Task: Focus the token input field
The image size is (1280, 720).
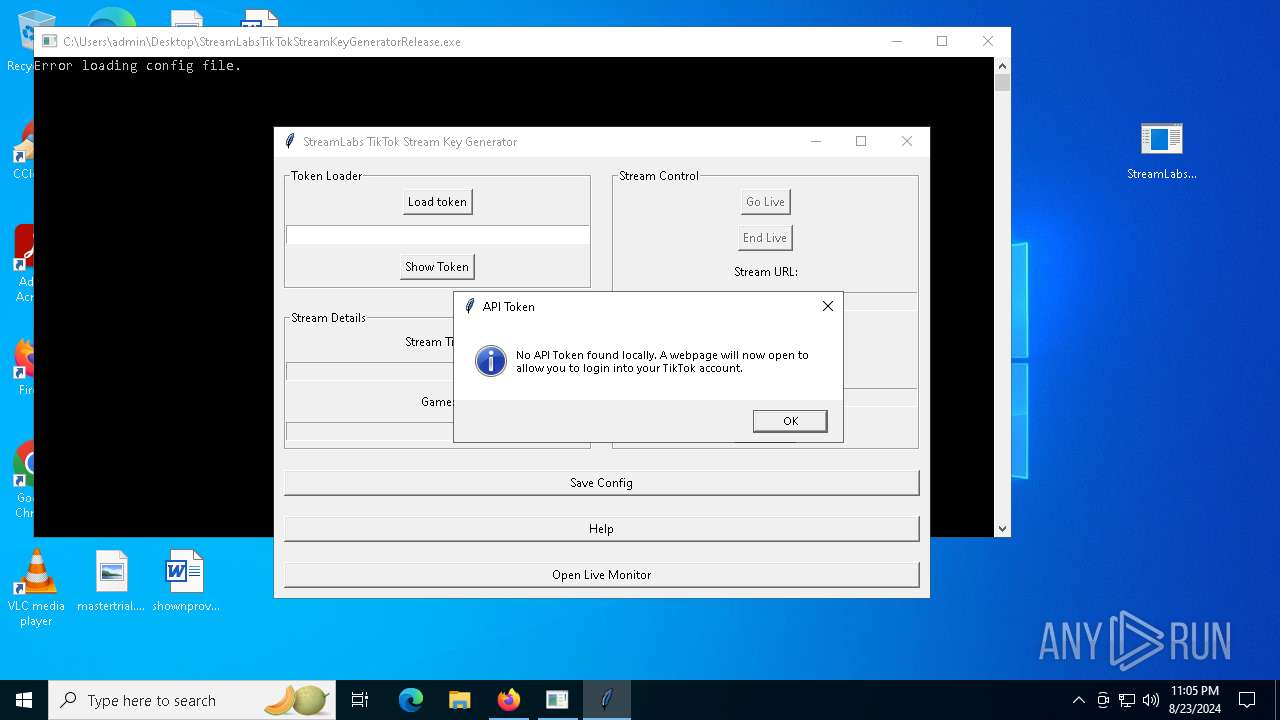Action: (437, 235)
